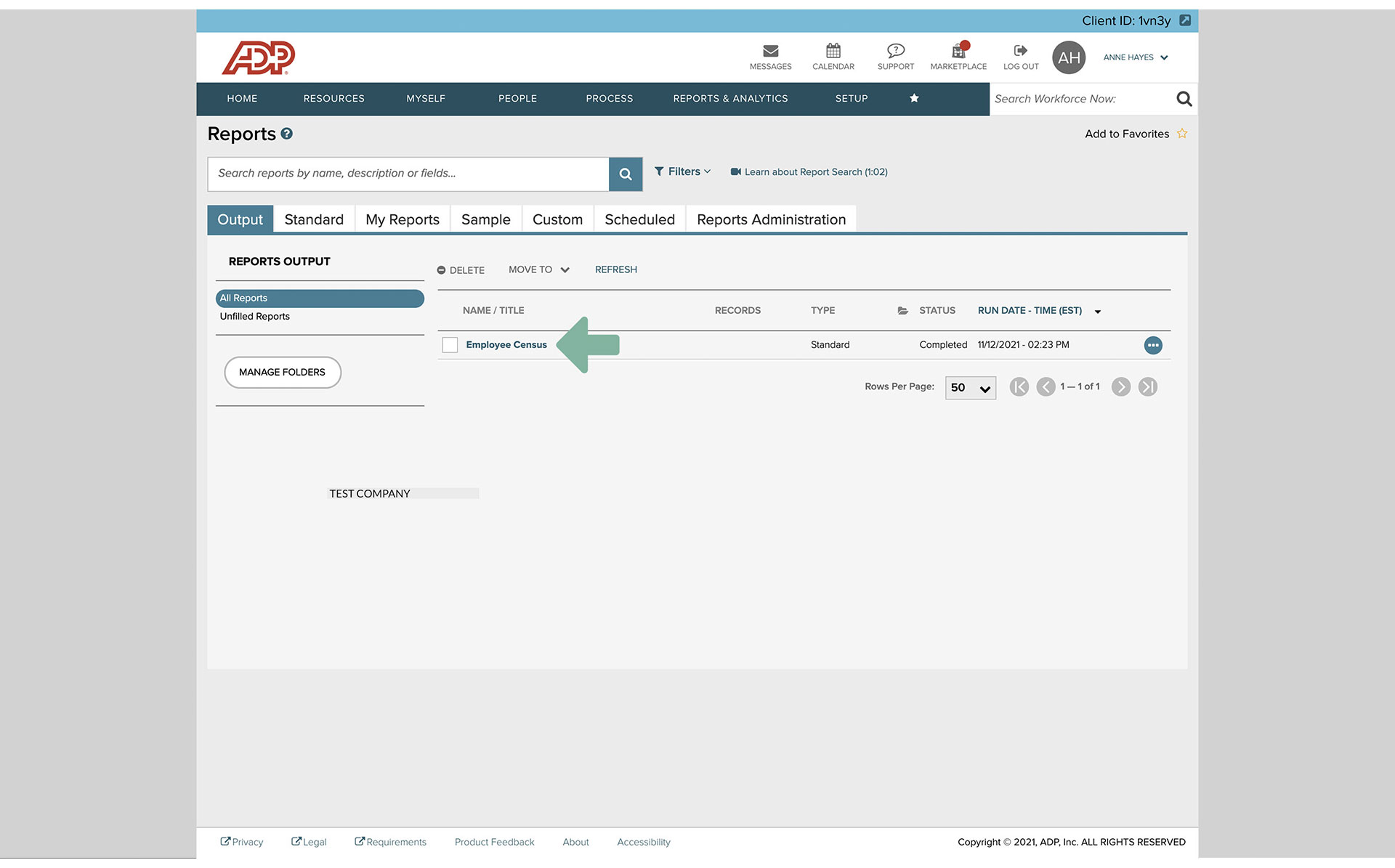The image size is (1395, 868).
Task: Switch to the Sample tab
Action: pyautogui.click(x=486, y=219)
